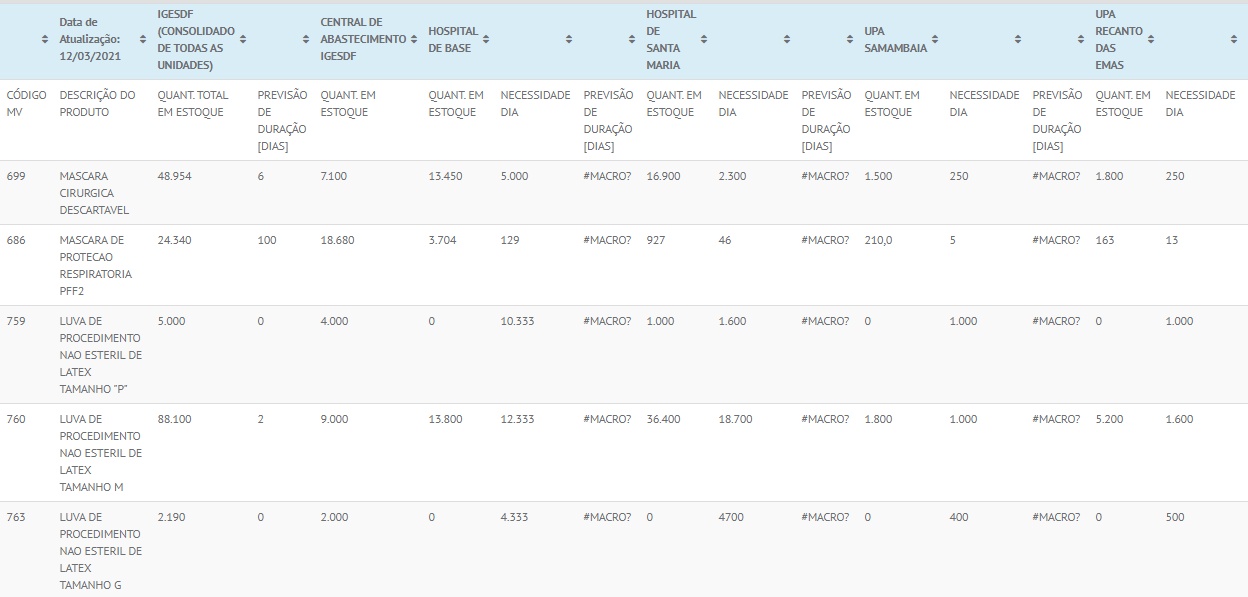Click central stock value 2.000

335,517
